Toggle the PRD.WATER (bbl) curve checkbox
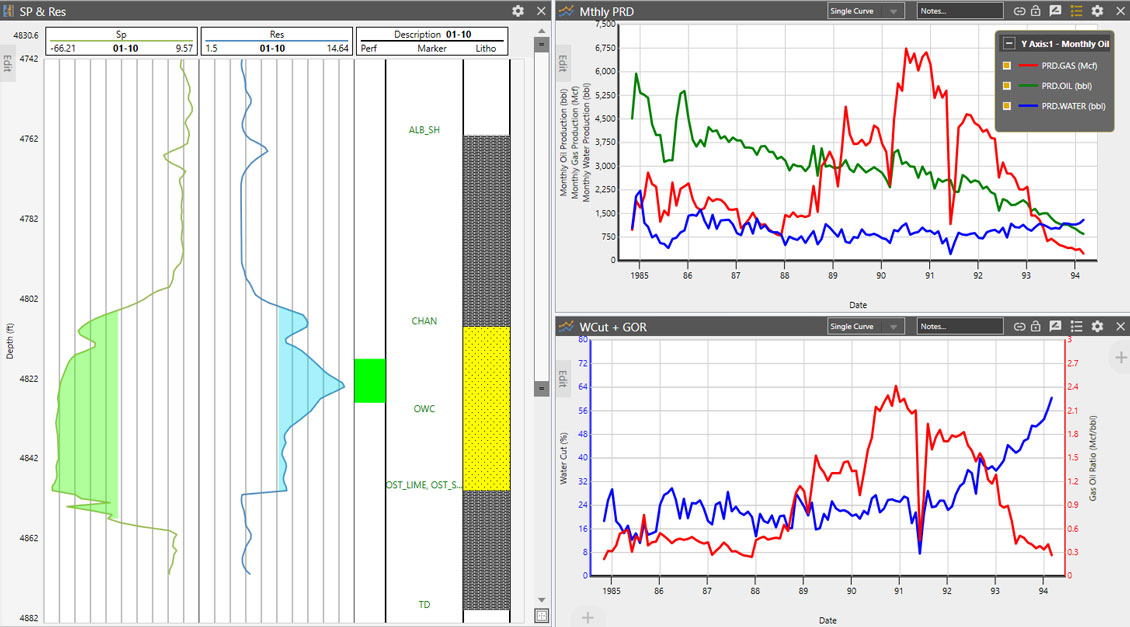 1007,106
